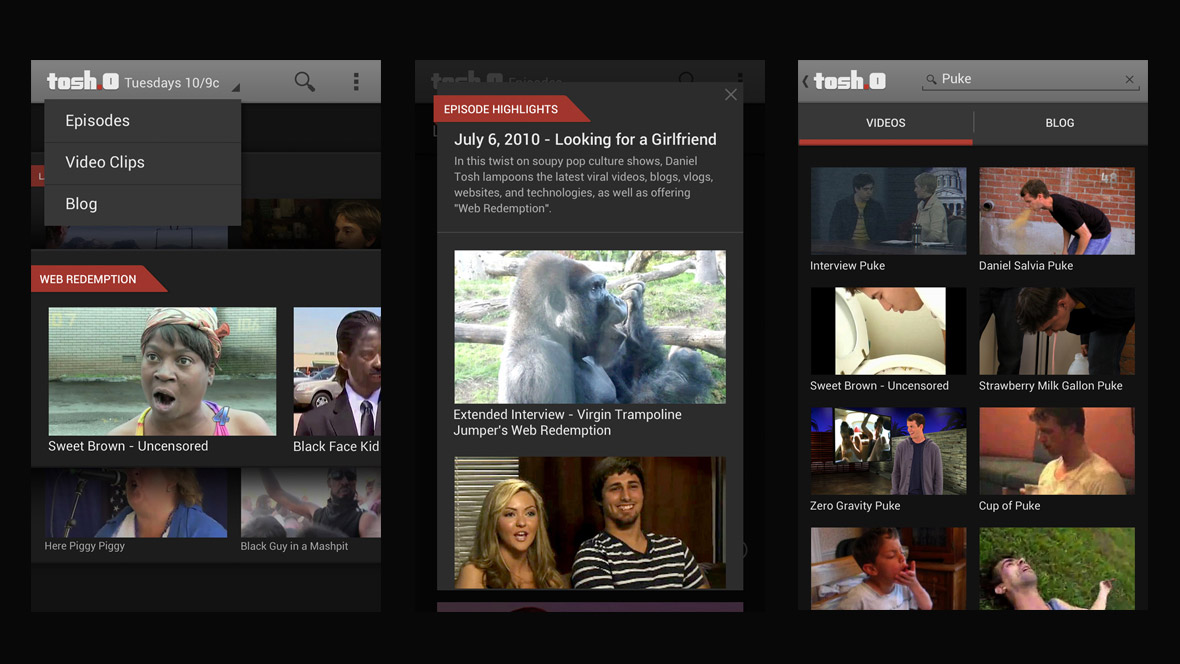This screenshot has width=1180, height=664.
Task: Switch to the BLOG tab in search results
Action: 1059,123
